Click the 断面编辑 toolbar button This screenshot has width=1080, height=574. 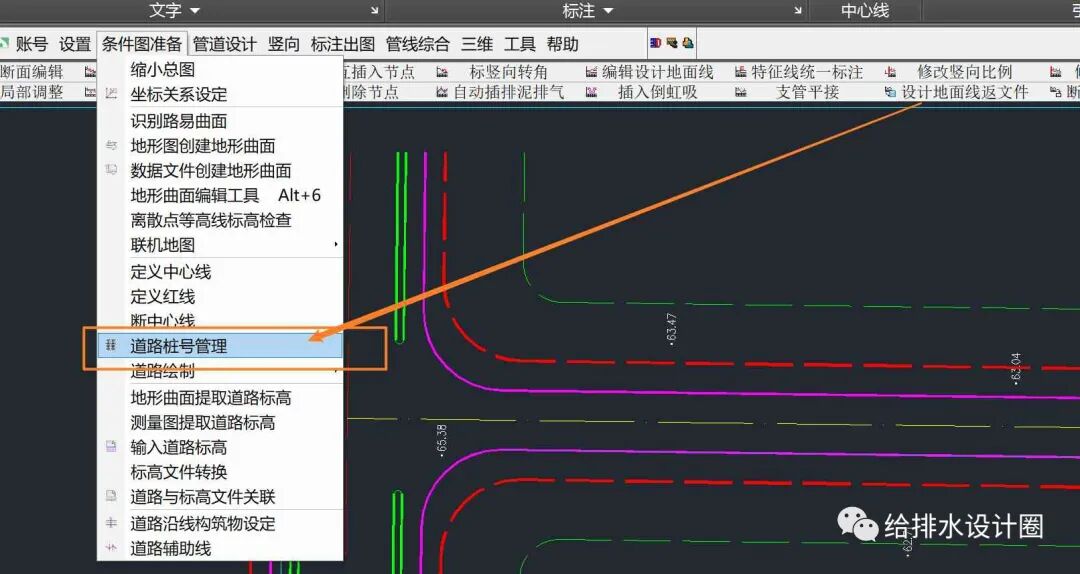coord(31,72)
